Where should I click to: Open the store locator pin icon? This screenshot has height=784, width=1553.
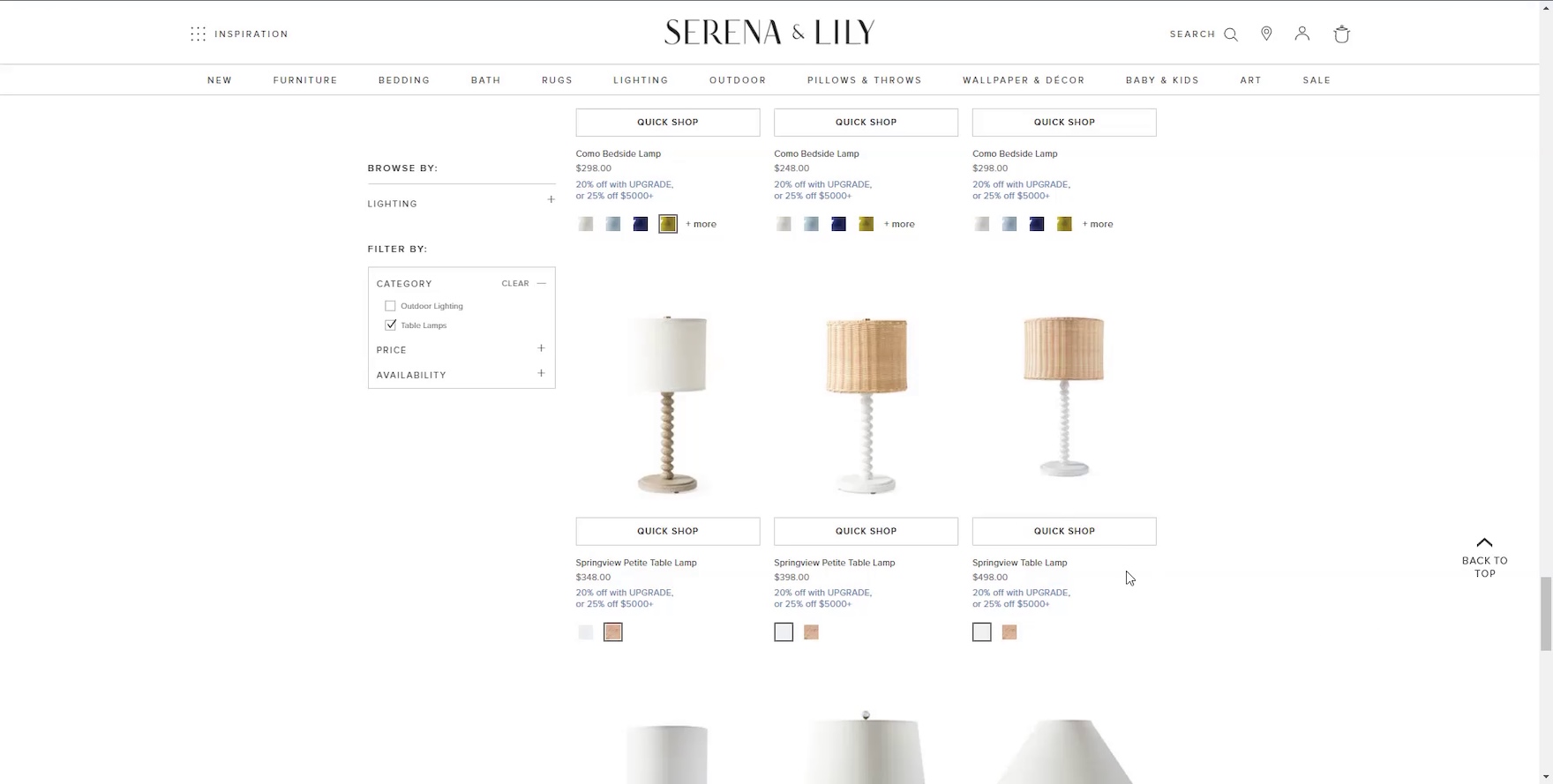point(1266,34)
